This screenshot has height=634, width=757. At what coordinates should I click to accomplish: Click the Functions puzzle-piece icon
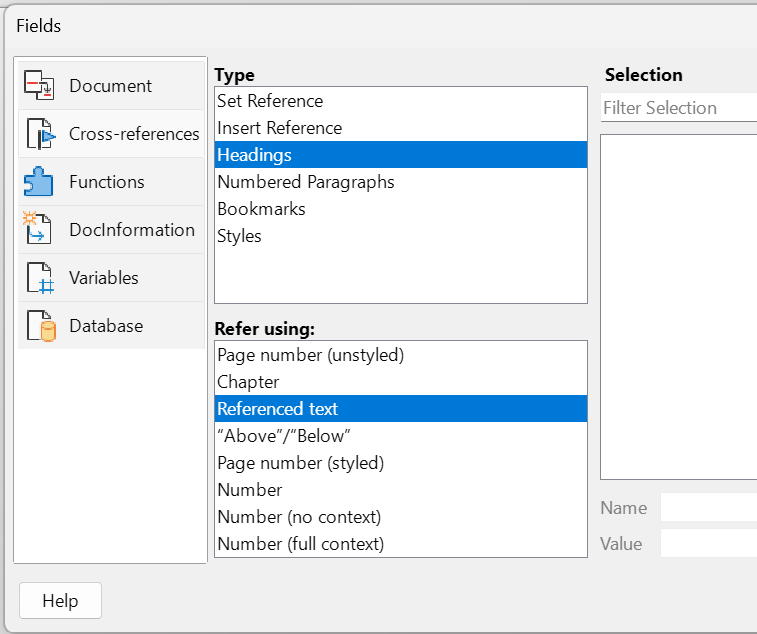click(38, 182)
